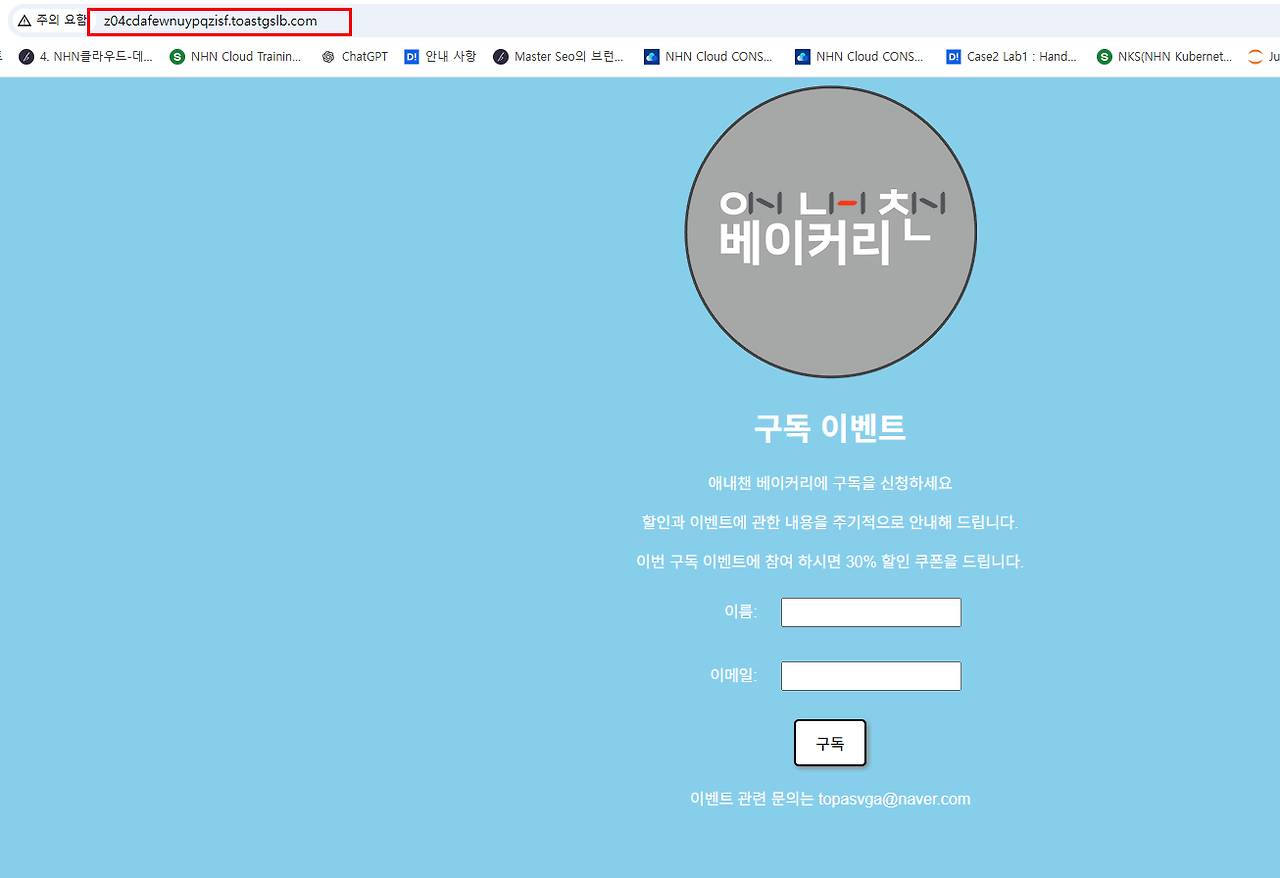1280x878 pixels.
Task: Focus the 이름 name input field
Action: click(871, 612)
